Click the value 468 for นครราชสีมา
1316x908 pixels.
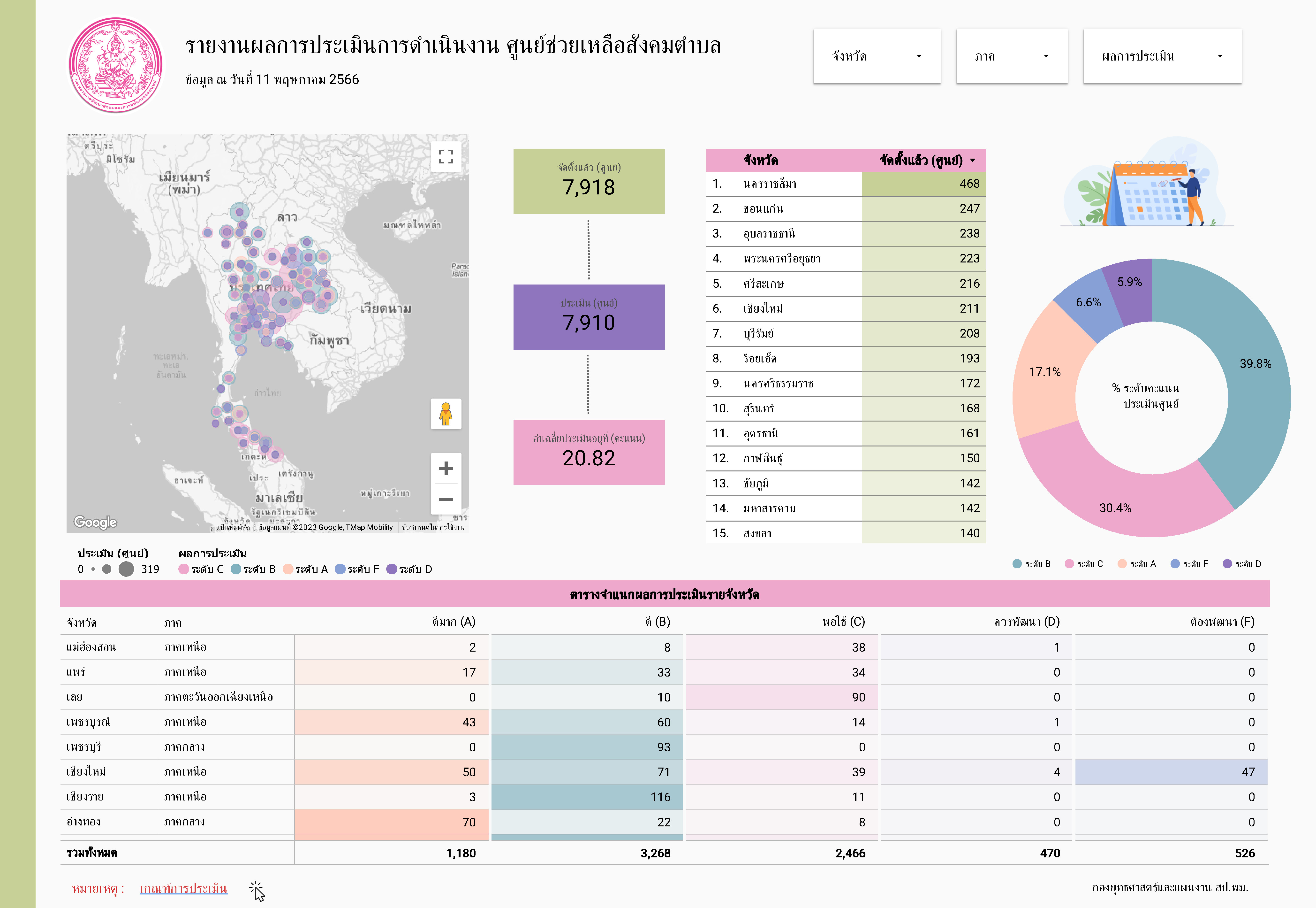tap(969, 184)
